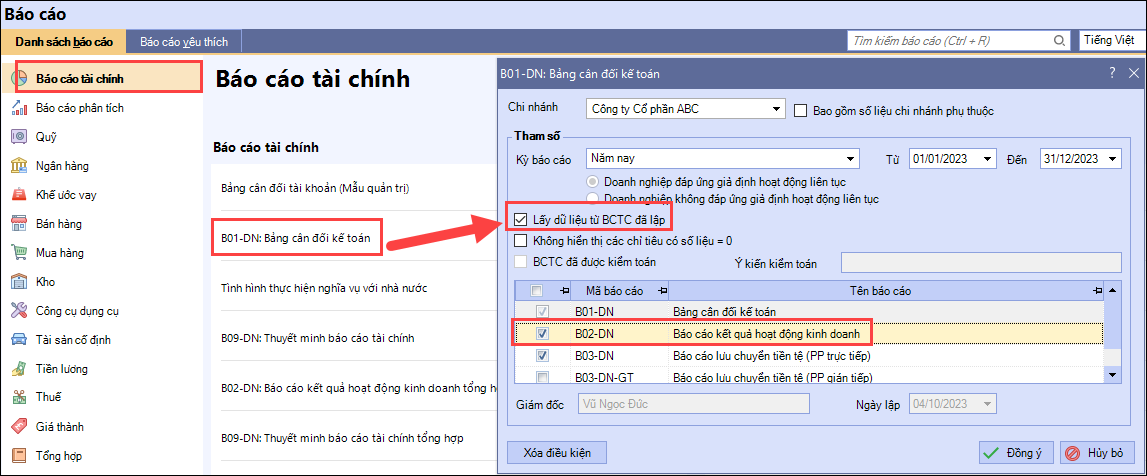Check Không hiển thị các chỉ tiêu có số liệu = 0
1147x476 pixels.
click(520, 240)
